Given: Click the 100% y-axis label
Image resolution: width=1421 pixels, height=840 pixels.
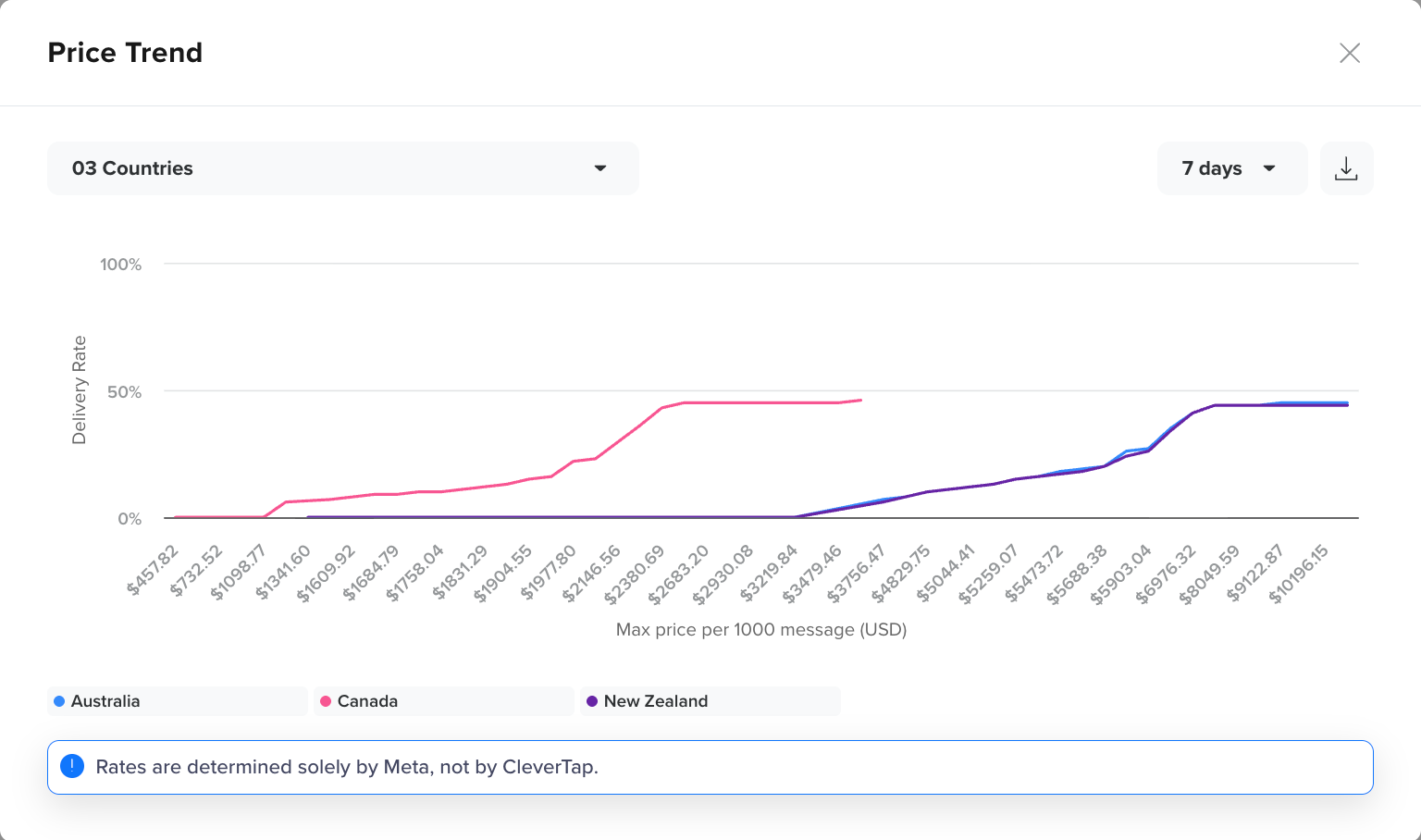Looking at the screenshot, I should [x=121, y=265].
